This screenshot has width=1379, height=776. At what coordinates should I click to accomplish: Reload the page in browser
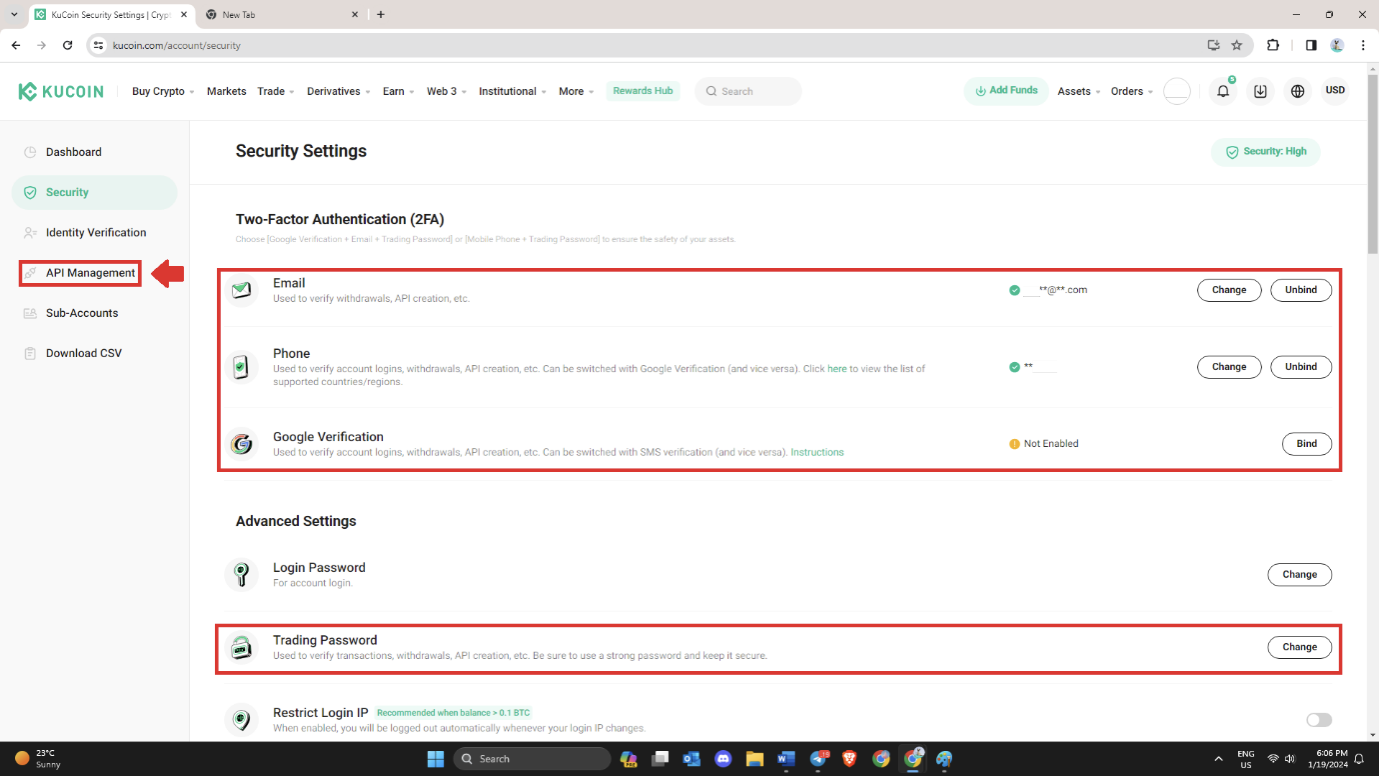tap(68, 45)
